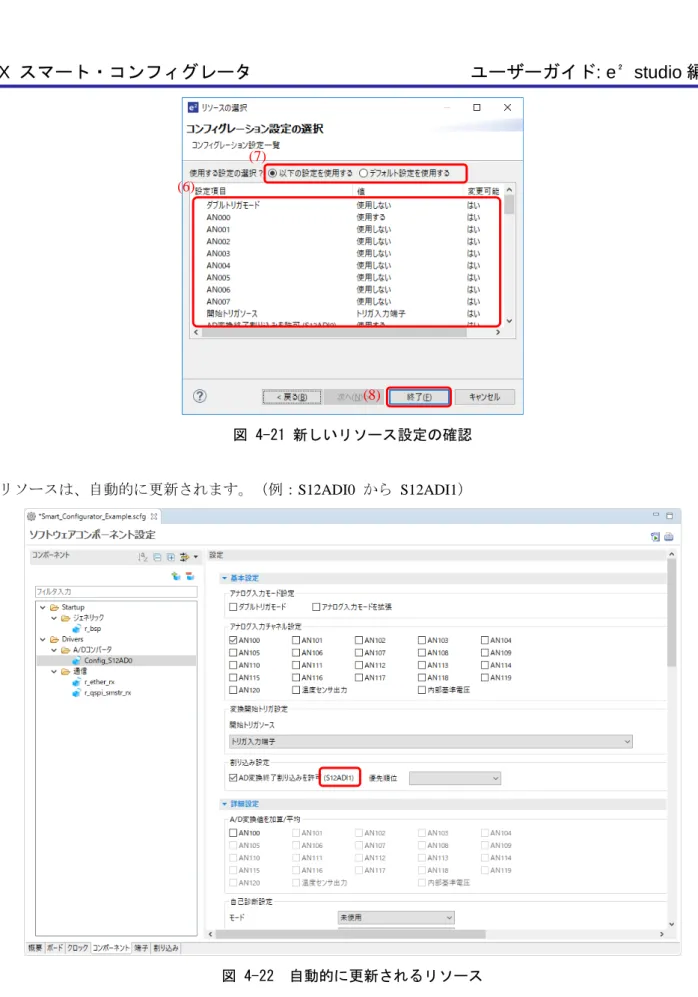Click the expand all icon in Components toolbar
Screen dimensions: 698x997
click(x=171, y=557)
